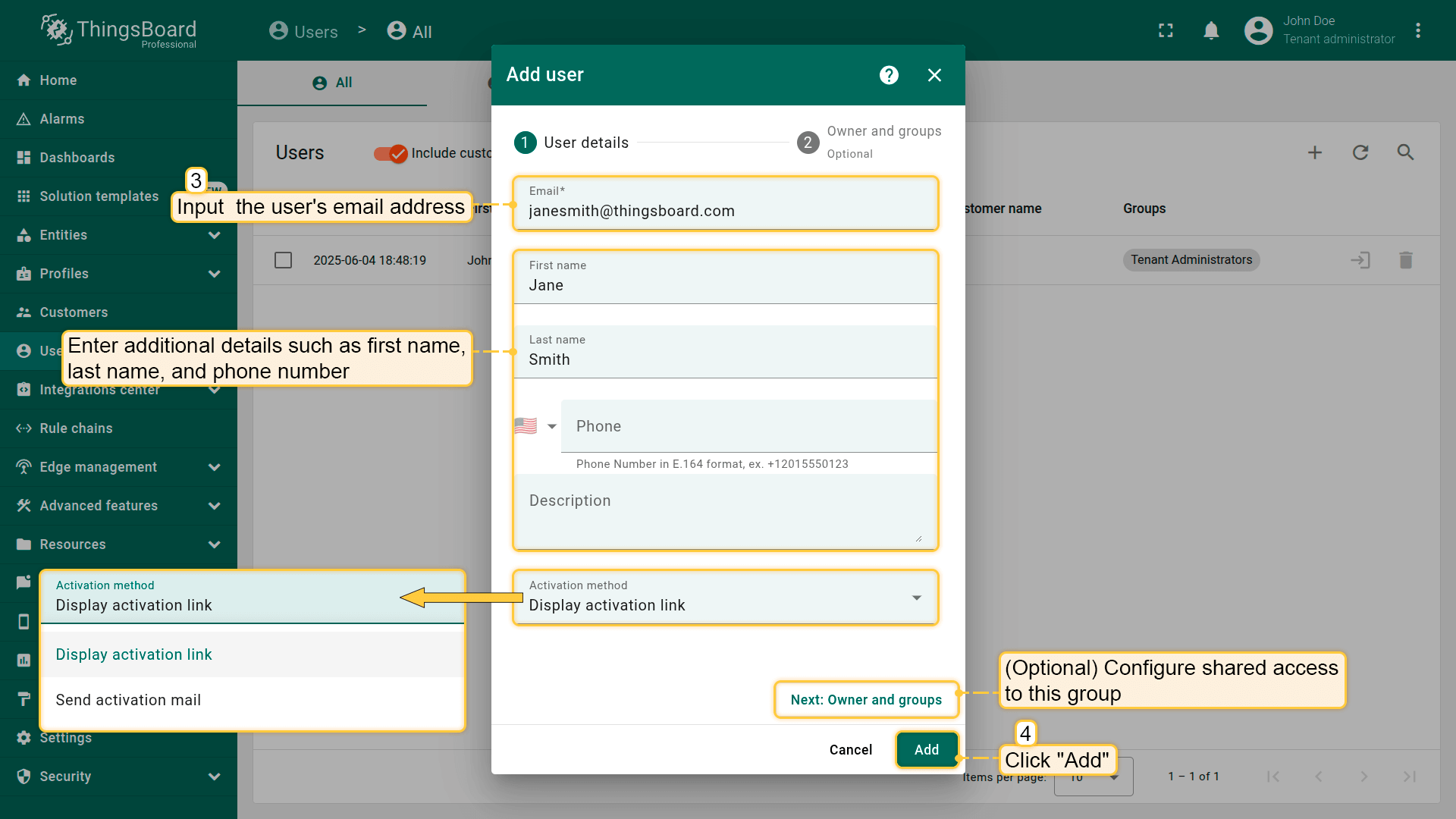This screenshot has width=1456, height=819.
Task: Click login as user icon
Action: click(x=1360, y=260)
